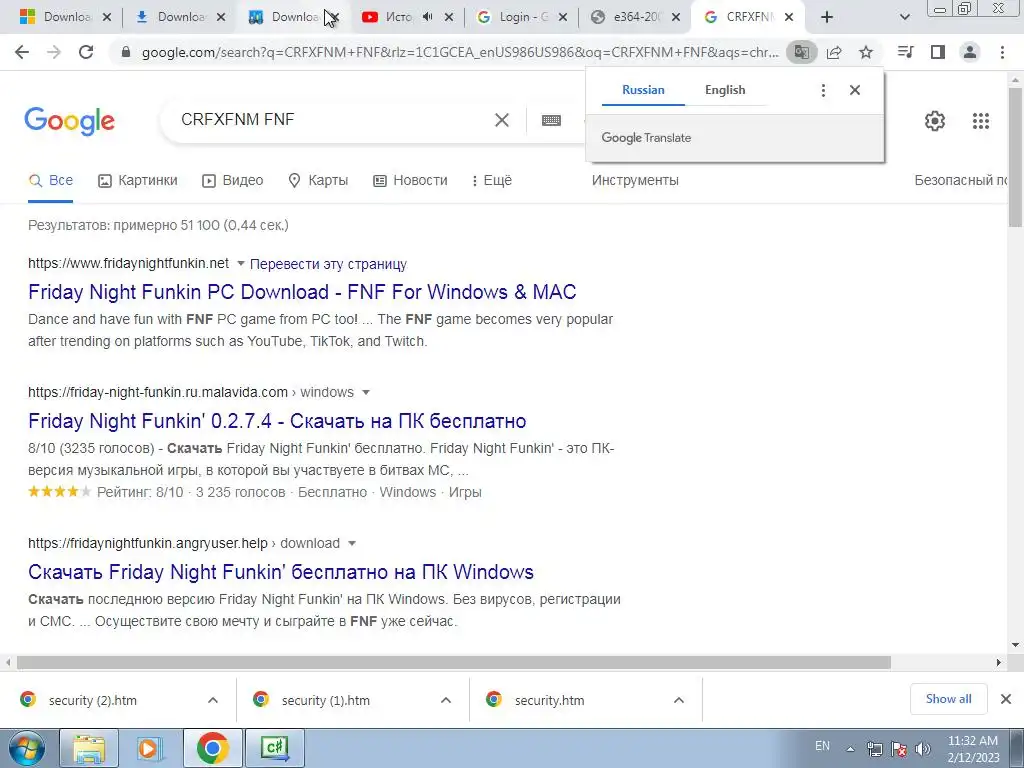Screen dimensions: 1024x768
Task: Open Friday Night Funkin' 0.2.7.4 result
Action: click(277, 421)
